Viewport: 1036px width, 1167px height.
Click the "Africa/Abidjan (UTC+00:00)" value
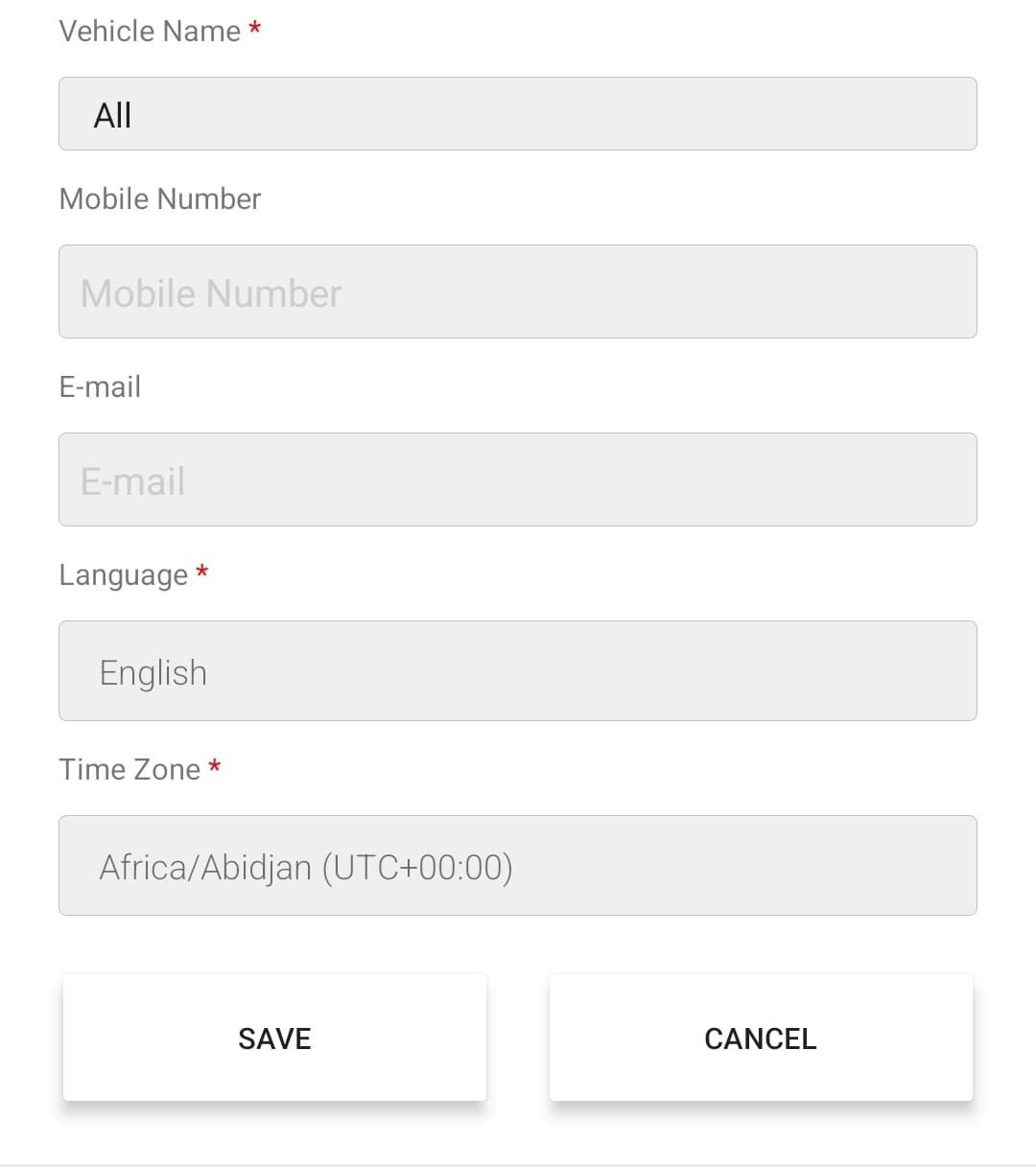[306, 868]
